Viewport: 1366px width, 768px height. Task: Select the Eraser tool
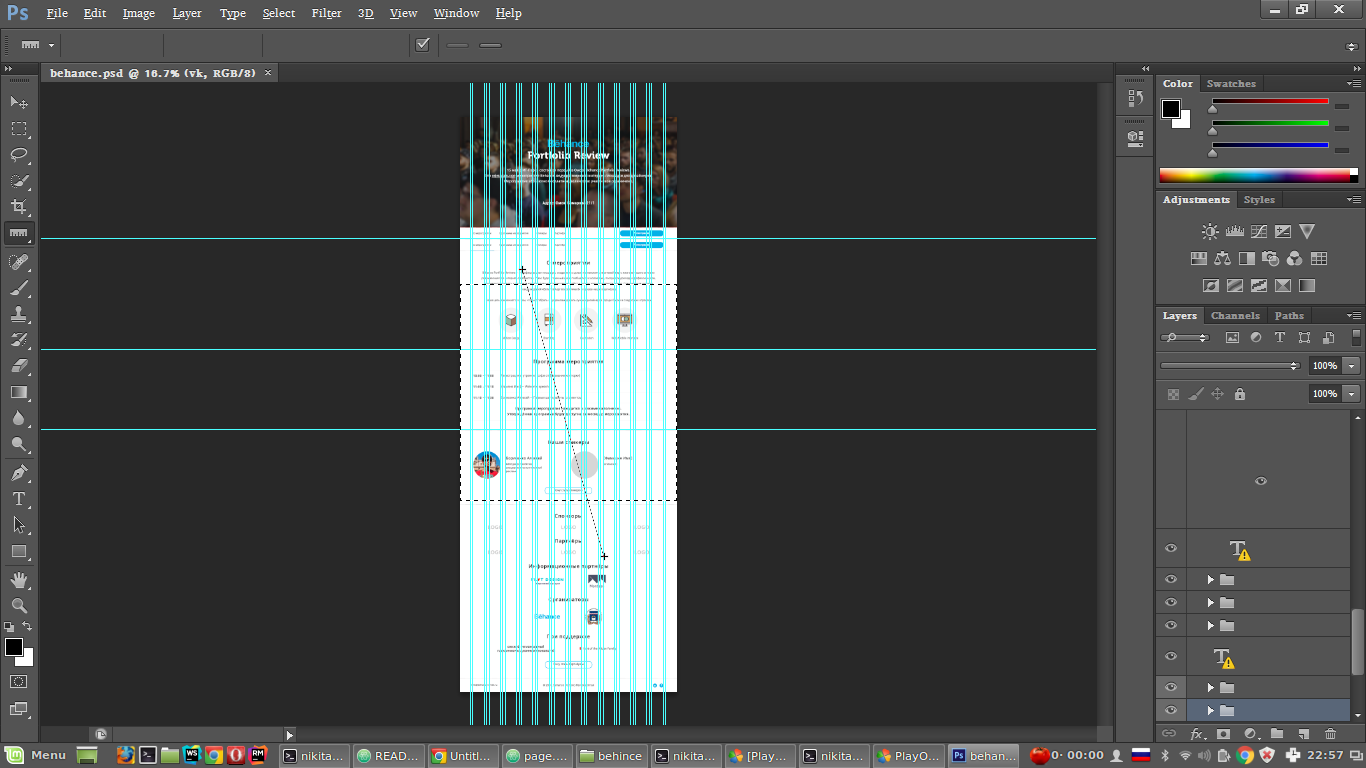(x=19, y=366)
